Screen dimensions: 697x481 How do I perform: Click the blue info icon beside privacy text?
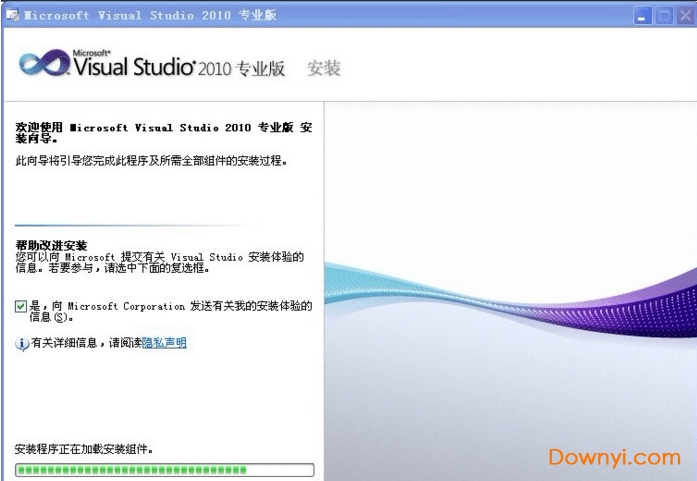(x=22, y=344)
